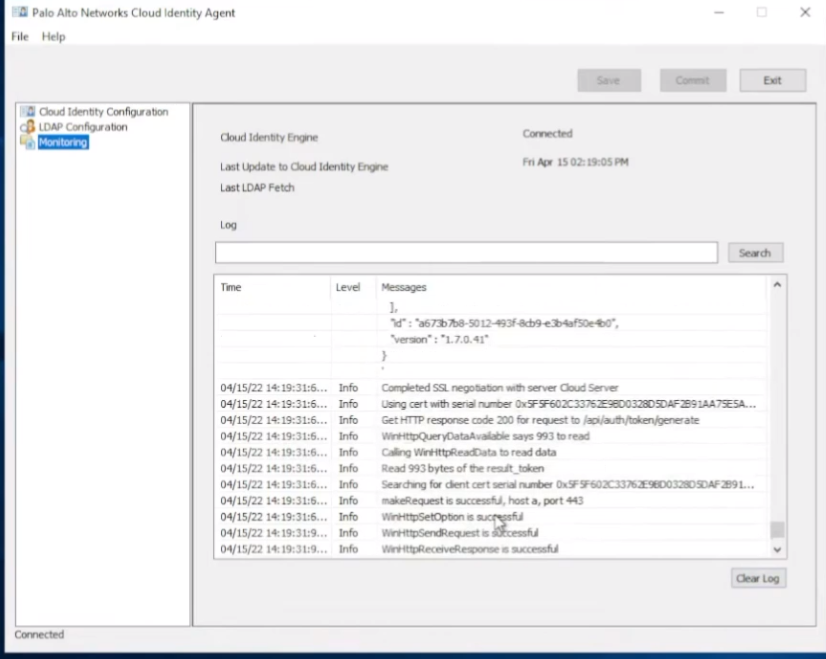Select the 'Get HTTP response code 200' log row
The width and height of the screenshot is (826, 659).
[492, 420]
